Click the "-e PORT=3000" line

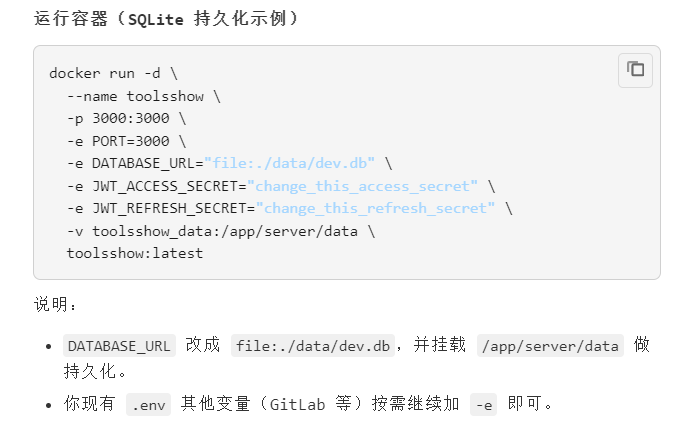[x=126, y=141]
